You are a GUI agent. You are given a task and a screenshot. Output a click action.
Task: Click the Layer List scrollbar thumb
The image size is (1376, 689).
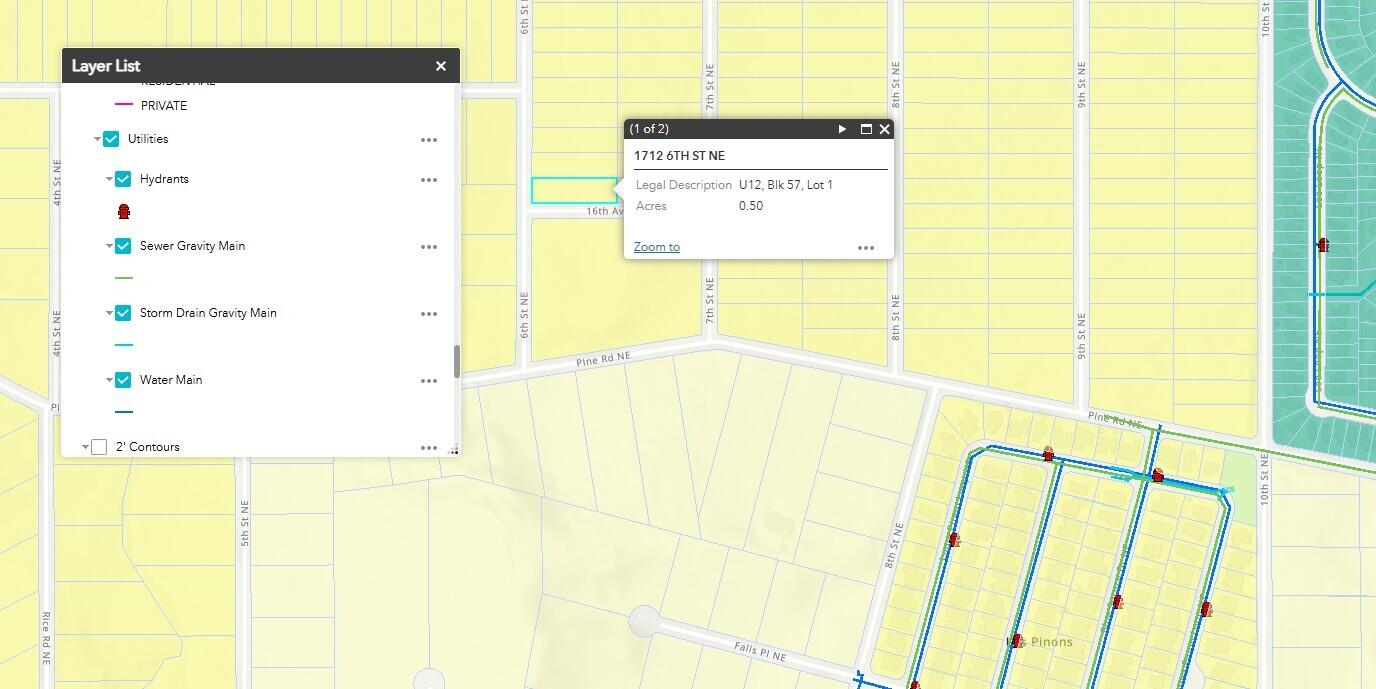click(457, 361)
